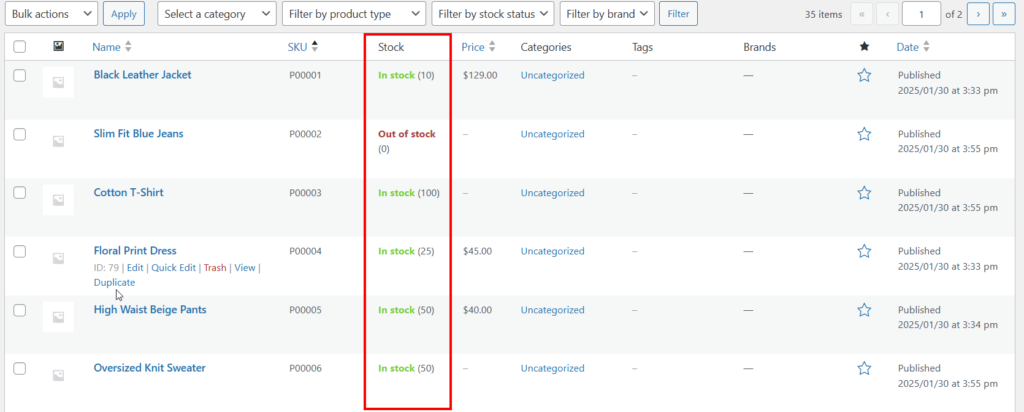Go to next page of products
This screenshot has width=1024, height=412.
(978, 14)
